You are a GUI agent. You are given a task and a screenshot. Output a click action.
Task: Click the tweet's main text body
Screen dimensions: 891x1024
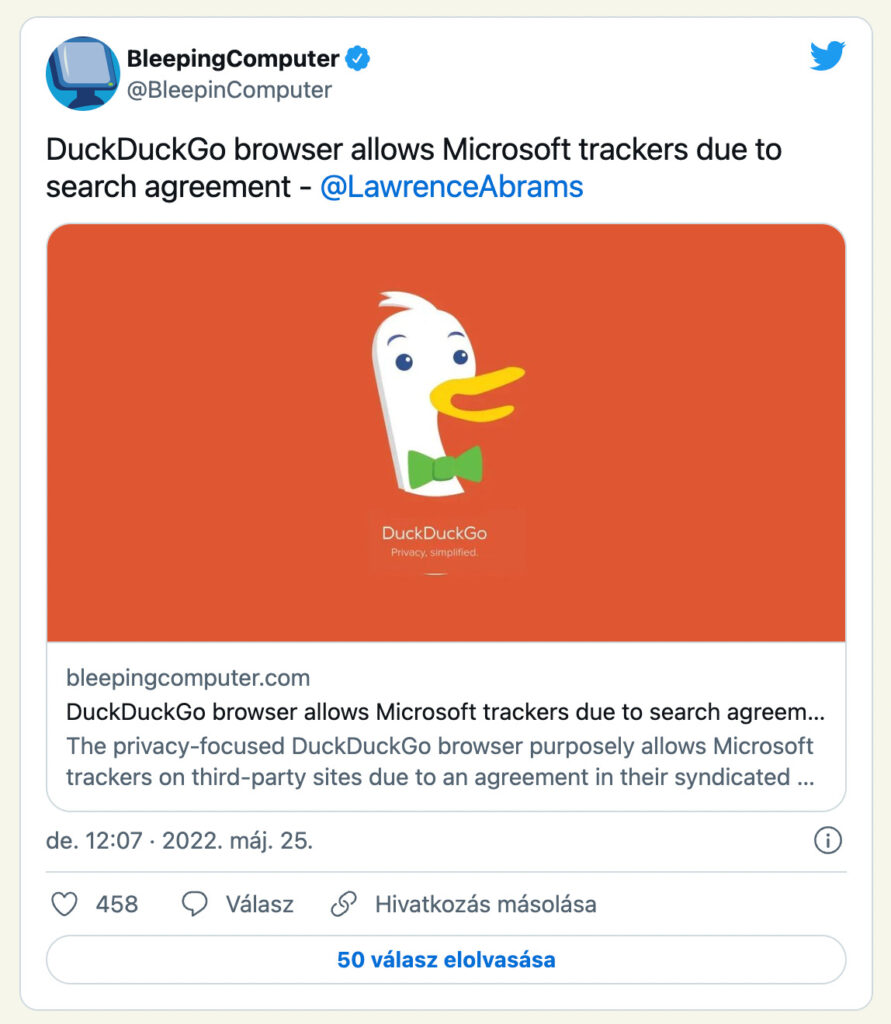coord(413,168)
